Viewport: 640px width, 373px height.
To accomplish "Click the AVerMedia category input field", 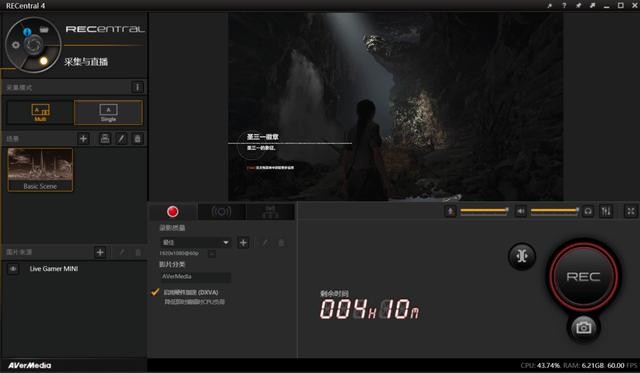I will tap(196, 277).
